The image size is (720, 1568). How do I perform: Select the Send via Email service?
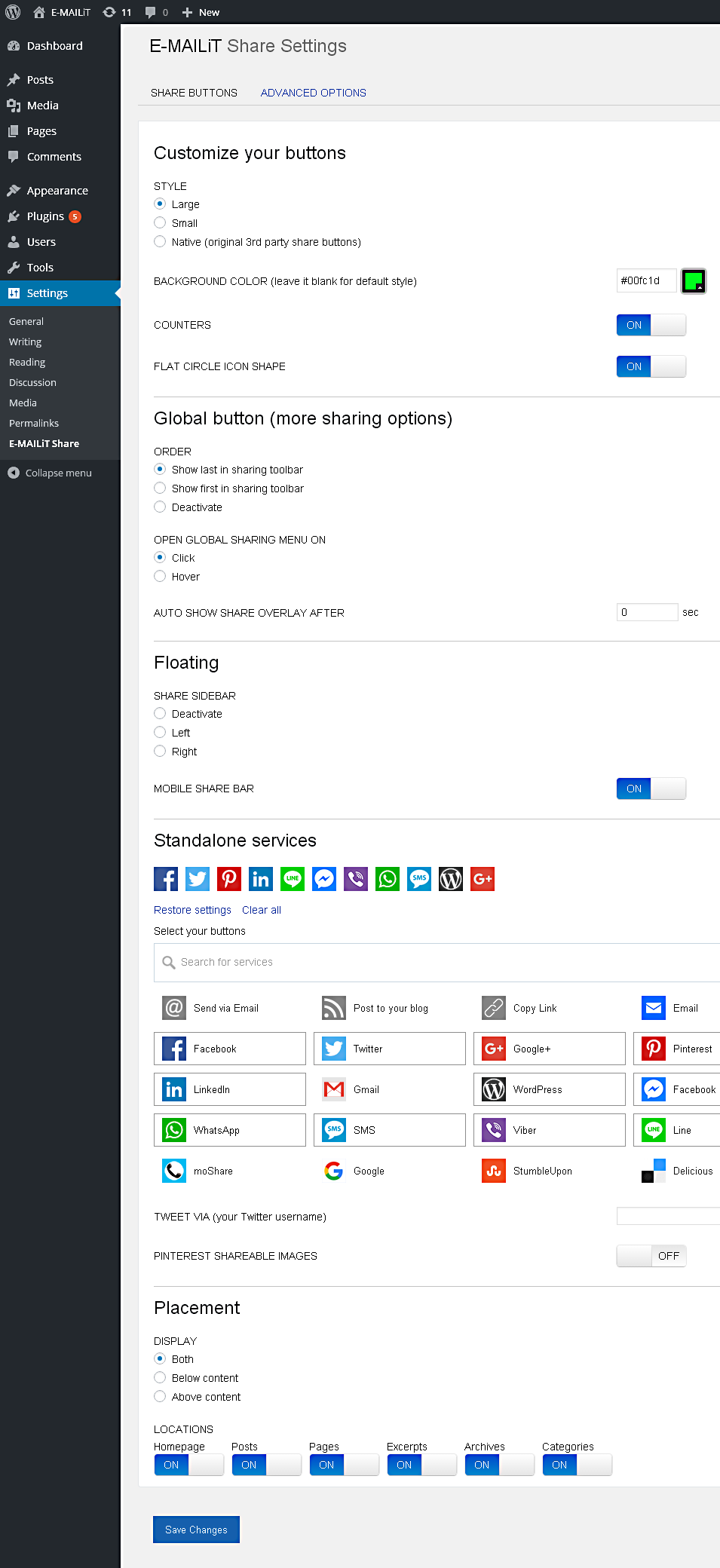[230, 1008]
